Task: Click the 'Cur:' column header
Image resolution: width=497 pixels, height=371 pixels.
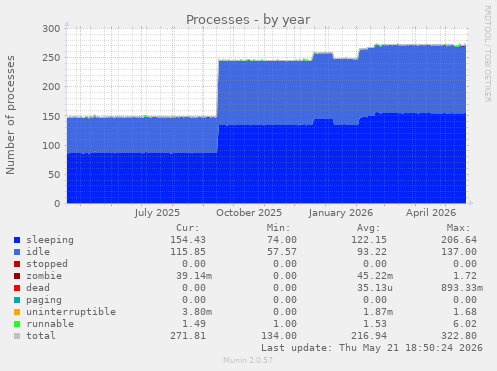Action: 188,228
